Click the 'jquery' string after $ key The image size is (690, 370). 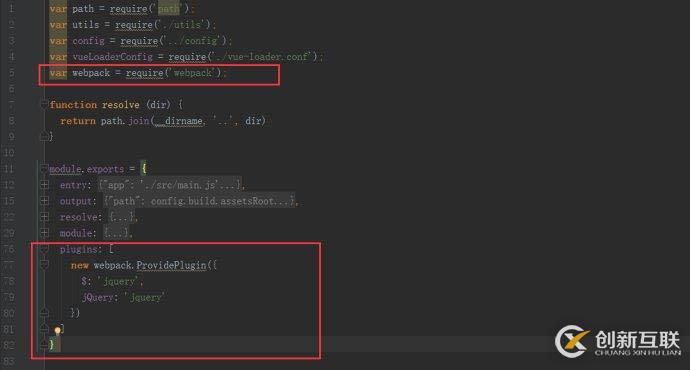pyautogui.click(x=118, y=282)
